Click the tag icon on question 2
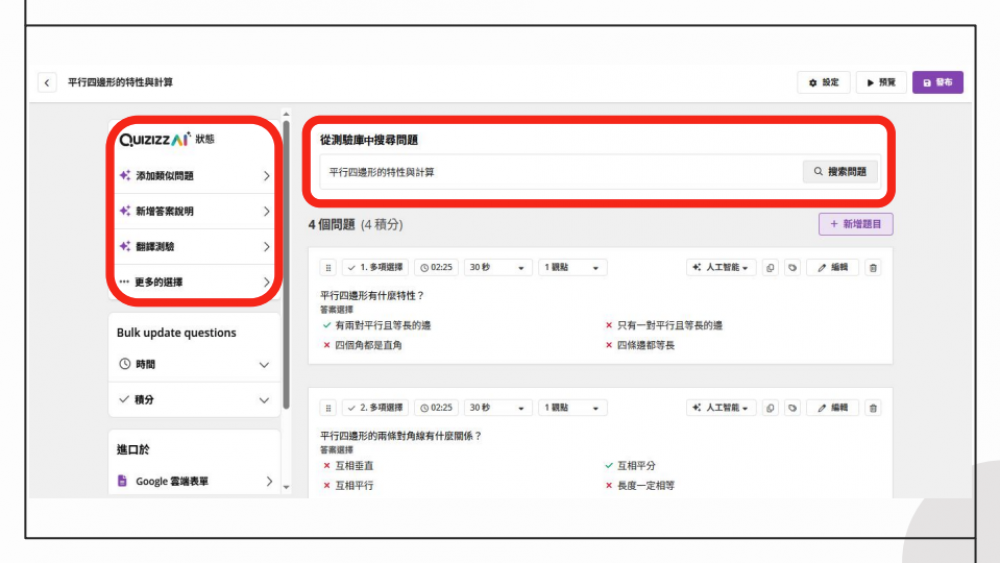The width and height of the screenshot is (1000, 563). [x=792, y=408]
